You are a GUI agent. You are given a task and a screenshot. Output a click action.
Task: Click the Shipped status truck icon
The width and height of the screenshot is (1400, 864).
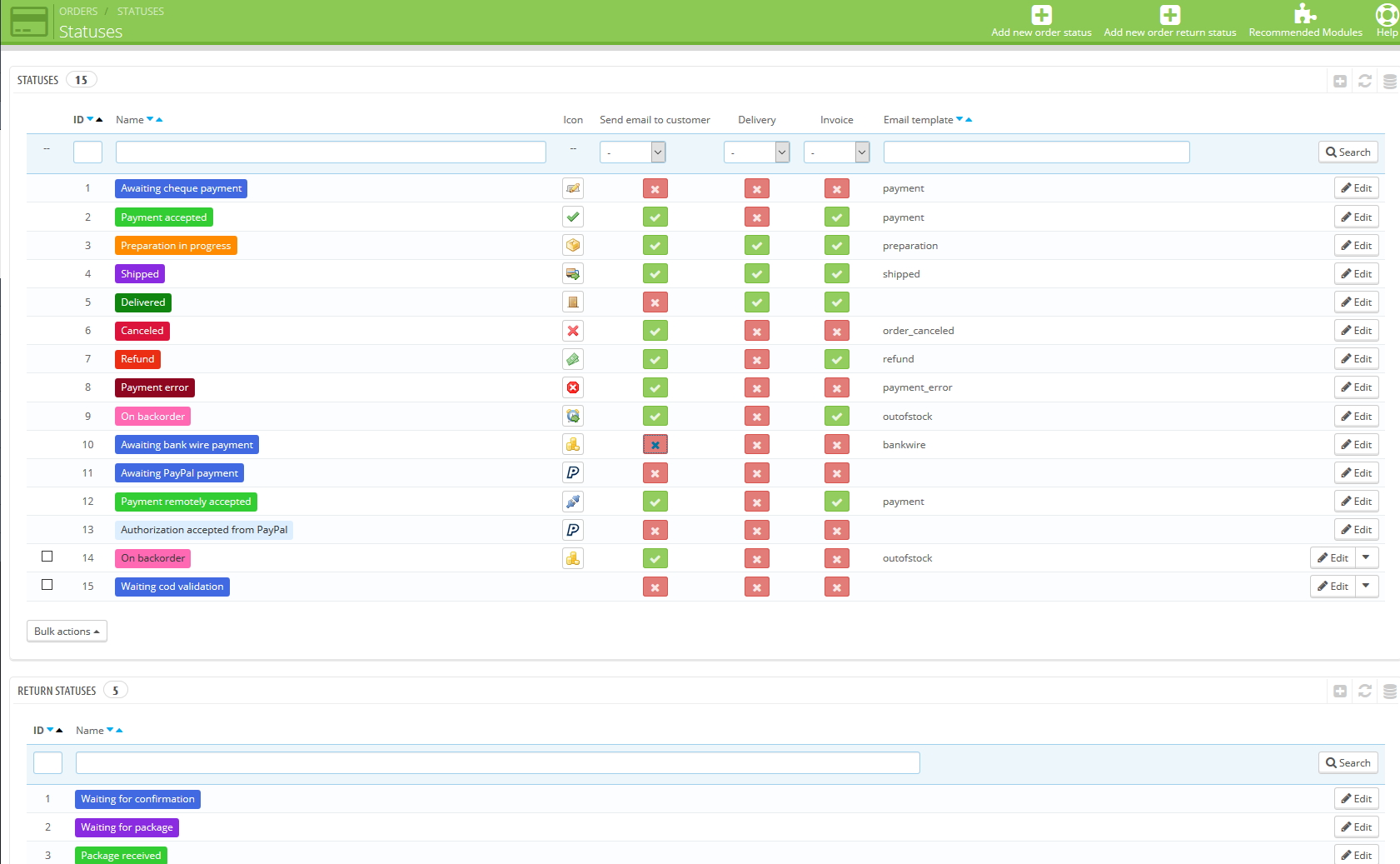(573, 273)
